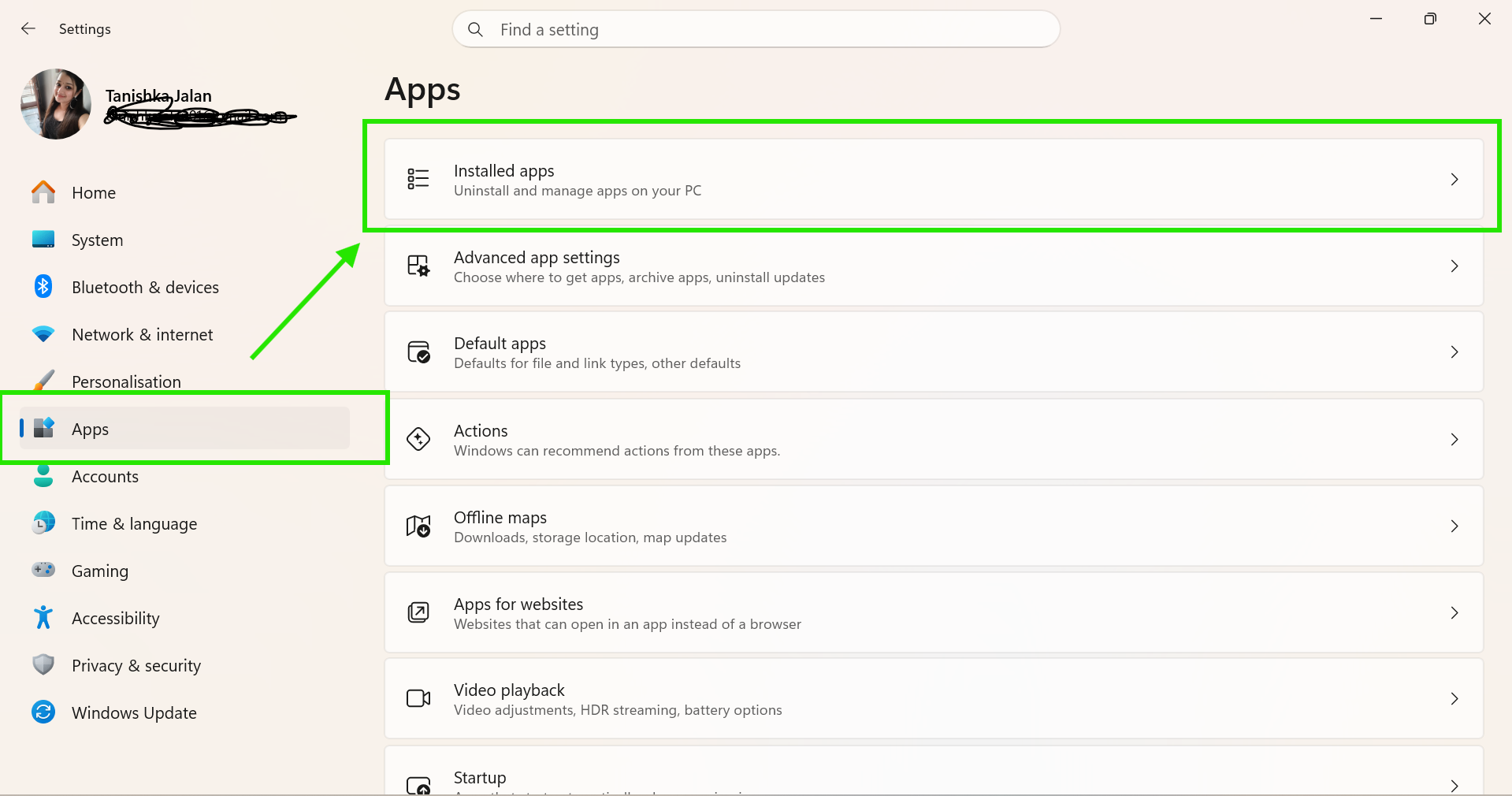
Task: Click the Installed apps list icon
Action: point(418,179)
